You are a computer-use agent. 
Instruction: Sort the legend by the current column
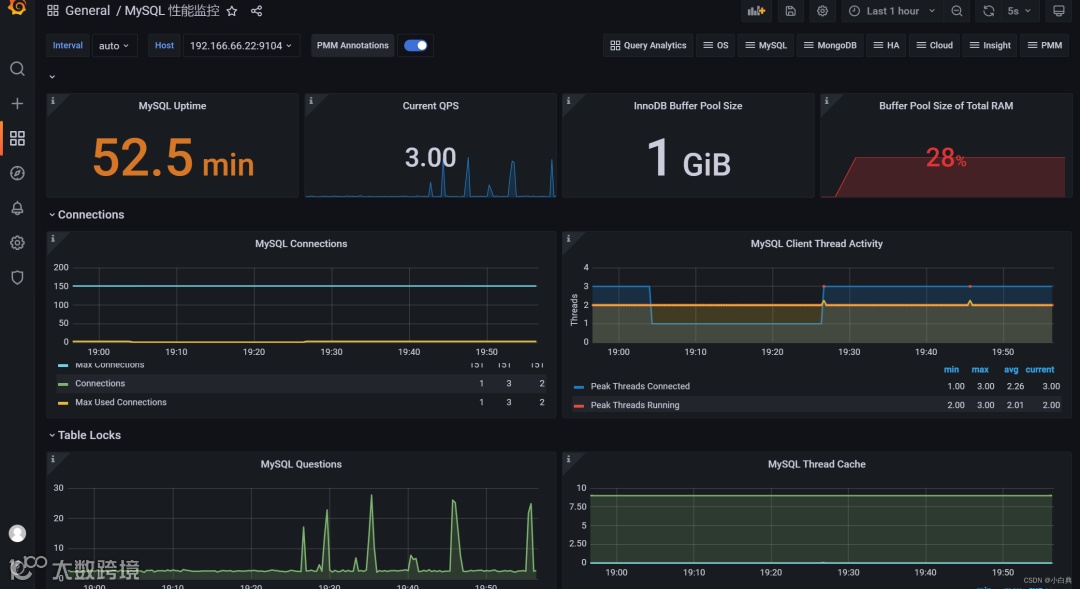click(x=1039, y=370)
